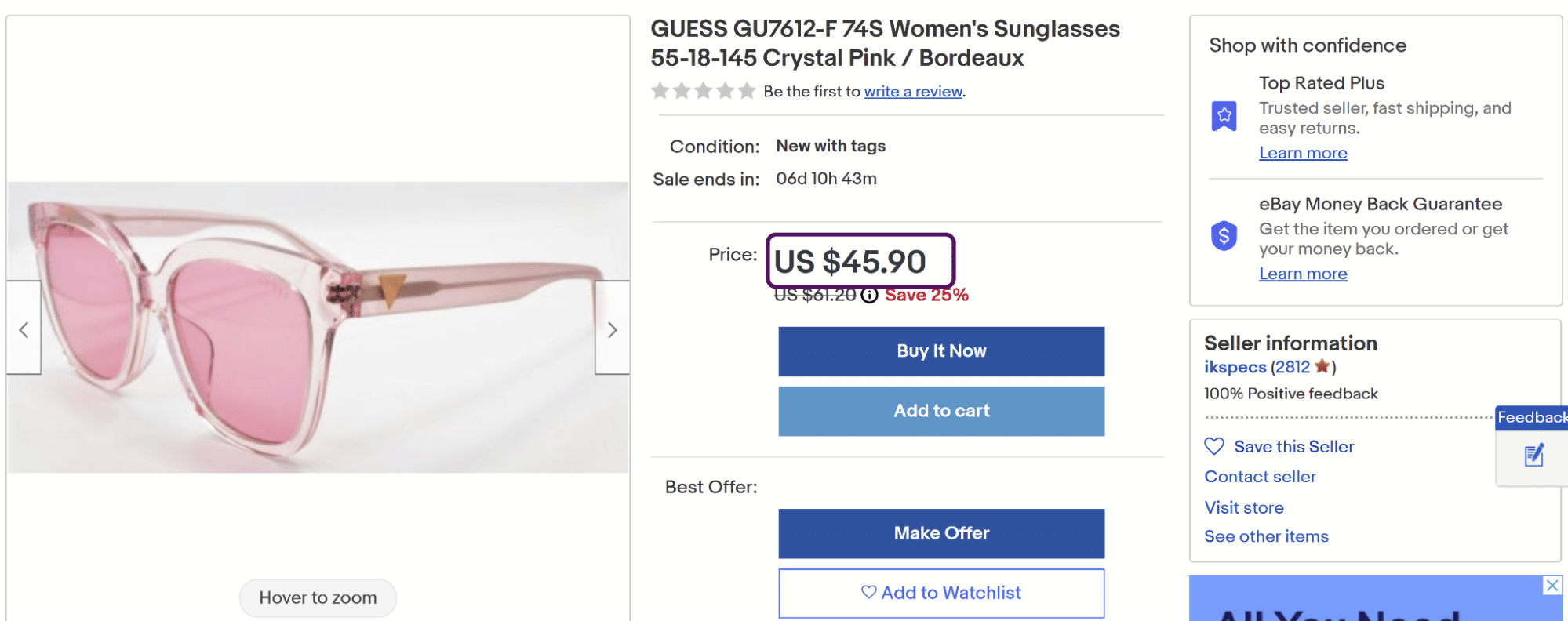Image resolution: width=1568 pixels, height=621 pixels.
Task: Click the Add to cart button
Action: point(941,411)
